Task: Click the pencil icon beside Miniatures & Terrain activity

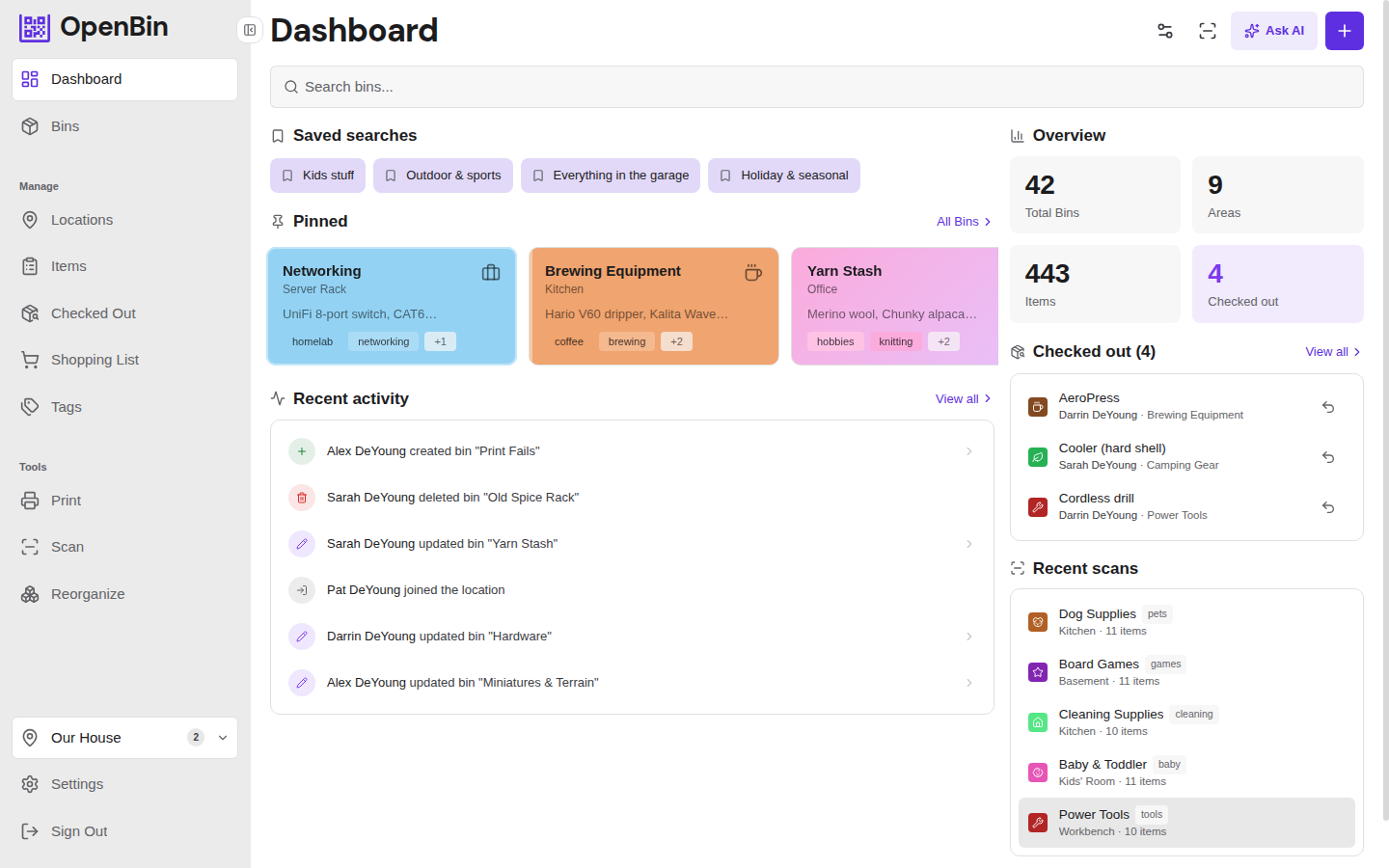Action: pyautogui.click(x=302, y=683)
